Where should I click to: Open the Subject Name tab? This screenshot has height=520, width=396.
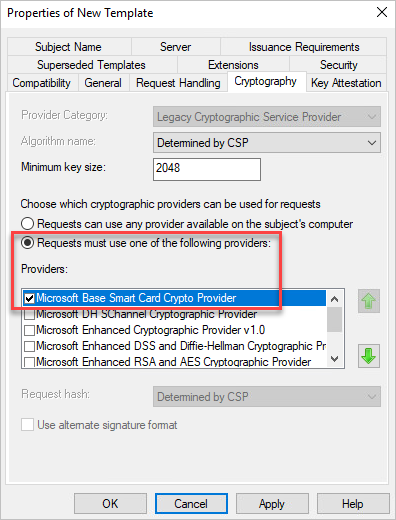coord(68,47)
